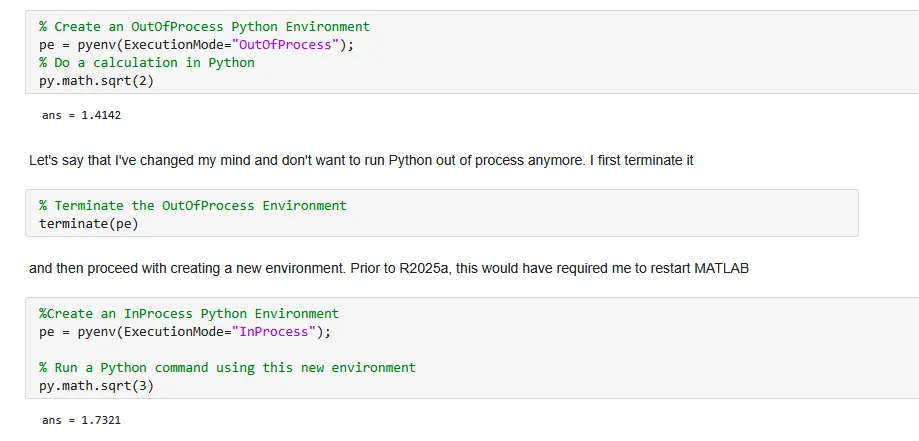This screenshot has width=919, height=441.
Task: Click the "% Terminate the OutOfProcess Environment" comment
Action: pos(193,206)
